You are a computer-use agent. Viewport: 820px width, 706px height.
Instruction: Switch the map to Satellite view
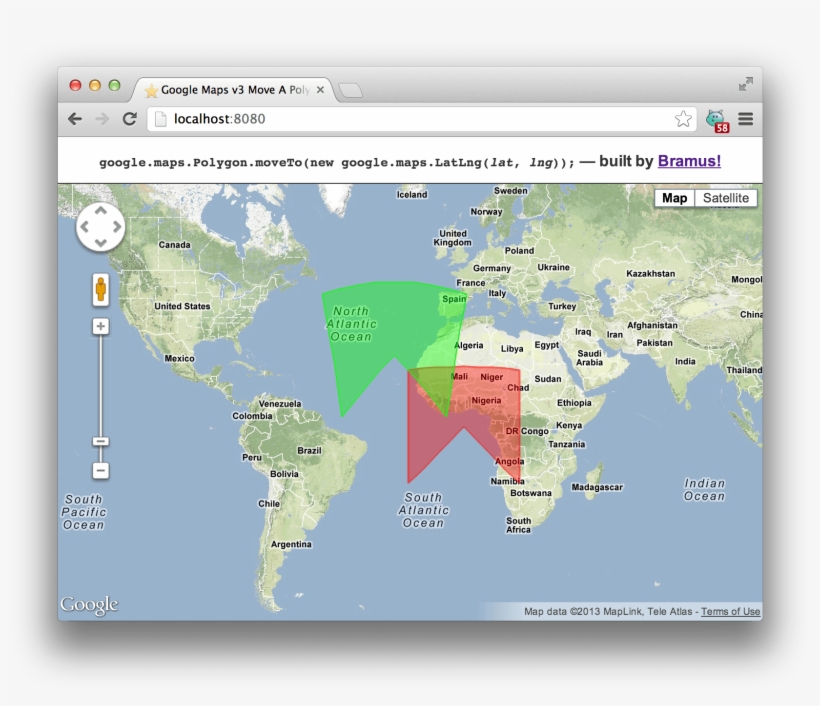pyautogui.click(x=725, y=197)
